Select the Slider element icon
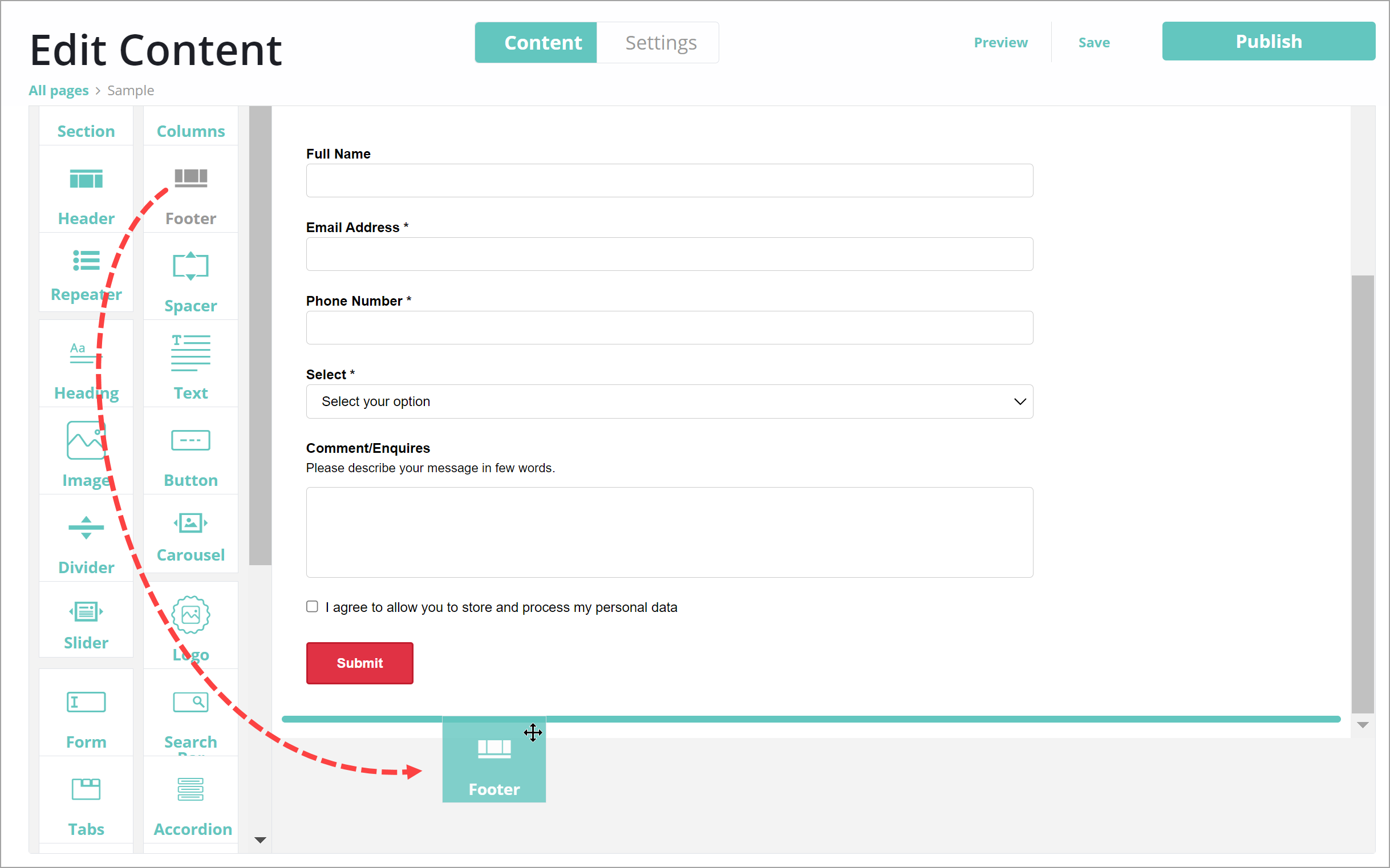Viewport: 1390px width, 868px height. 86,611
